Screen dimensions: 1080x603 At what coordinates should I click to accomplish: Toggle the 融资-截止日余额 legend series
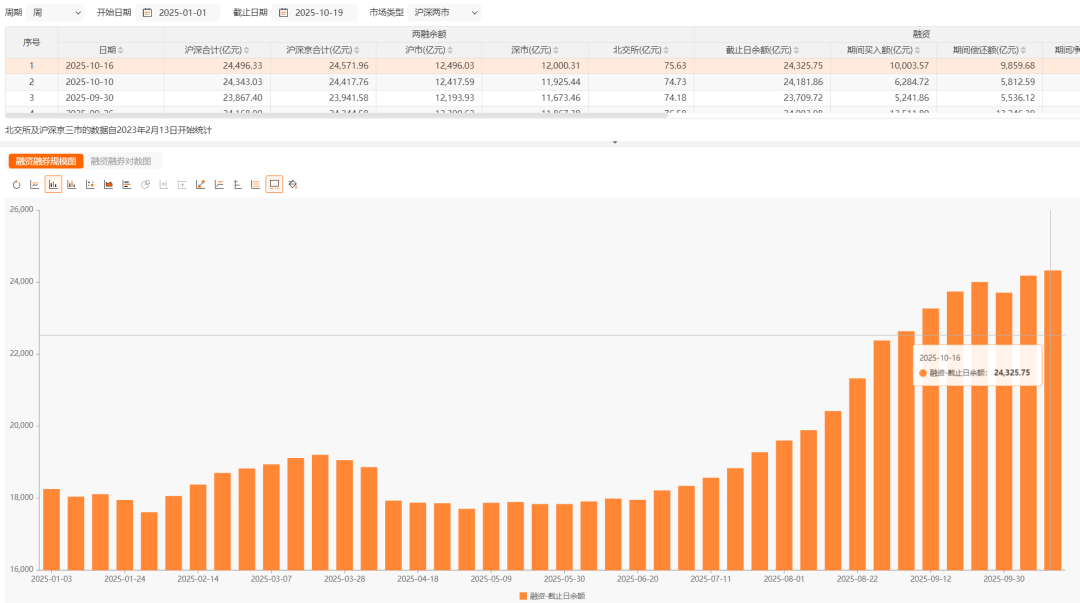[x=552, y=595]
